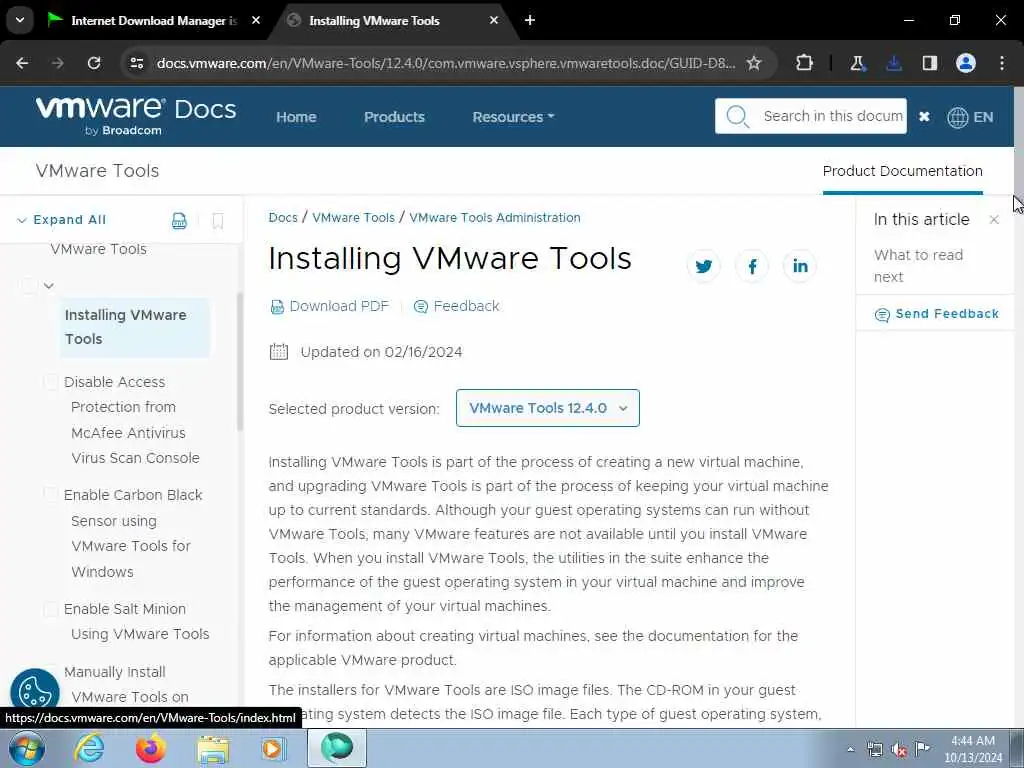Click the VMware Tools breadcrumb link
The width and height of the screenshot is (1024, 768).
(353, 217)
